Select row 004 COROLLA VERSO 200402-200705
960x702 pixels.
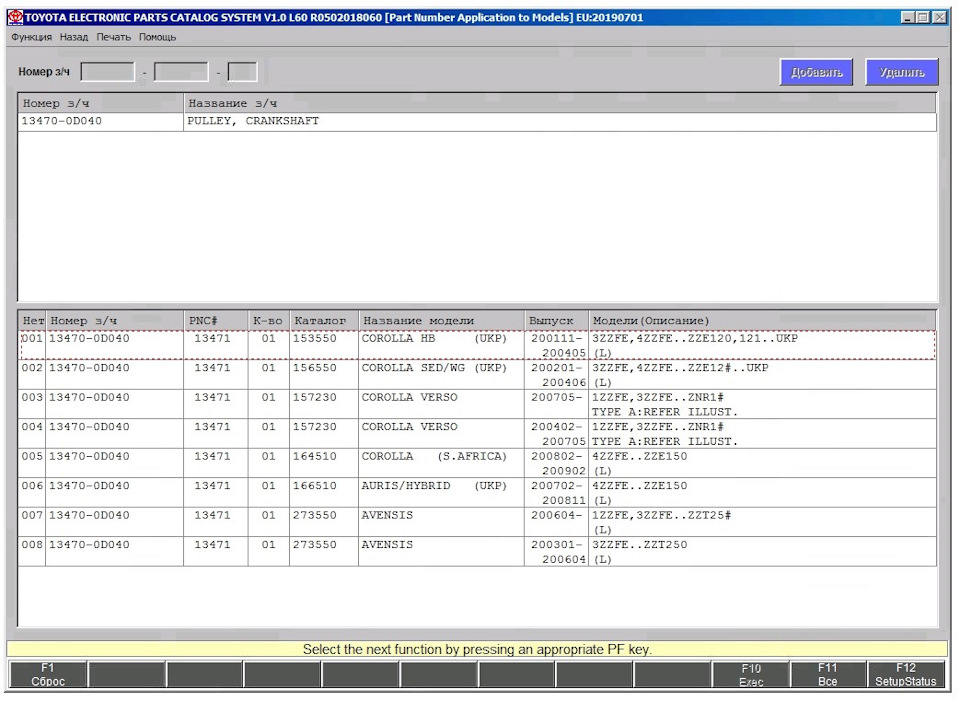click(x=478, y=433)
